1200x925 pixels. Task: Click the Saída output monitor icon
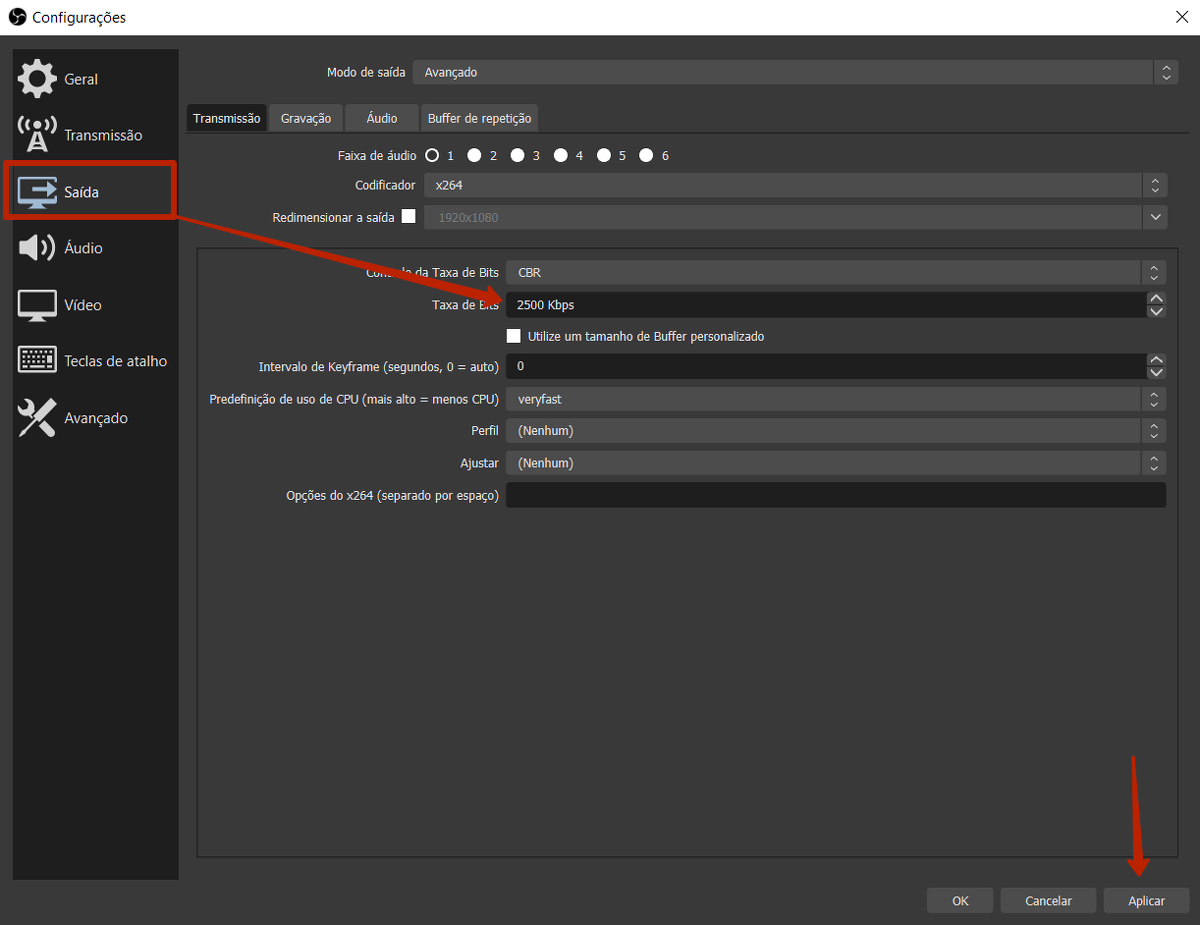click(x=37, y=192)
